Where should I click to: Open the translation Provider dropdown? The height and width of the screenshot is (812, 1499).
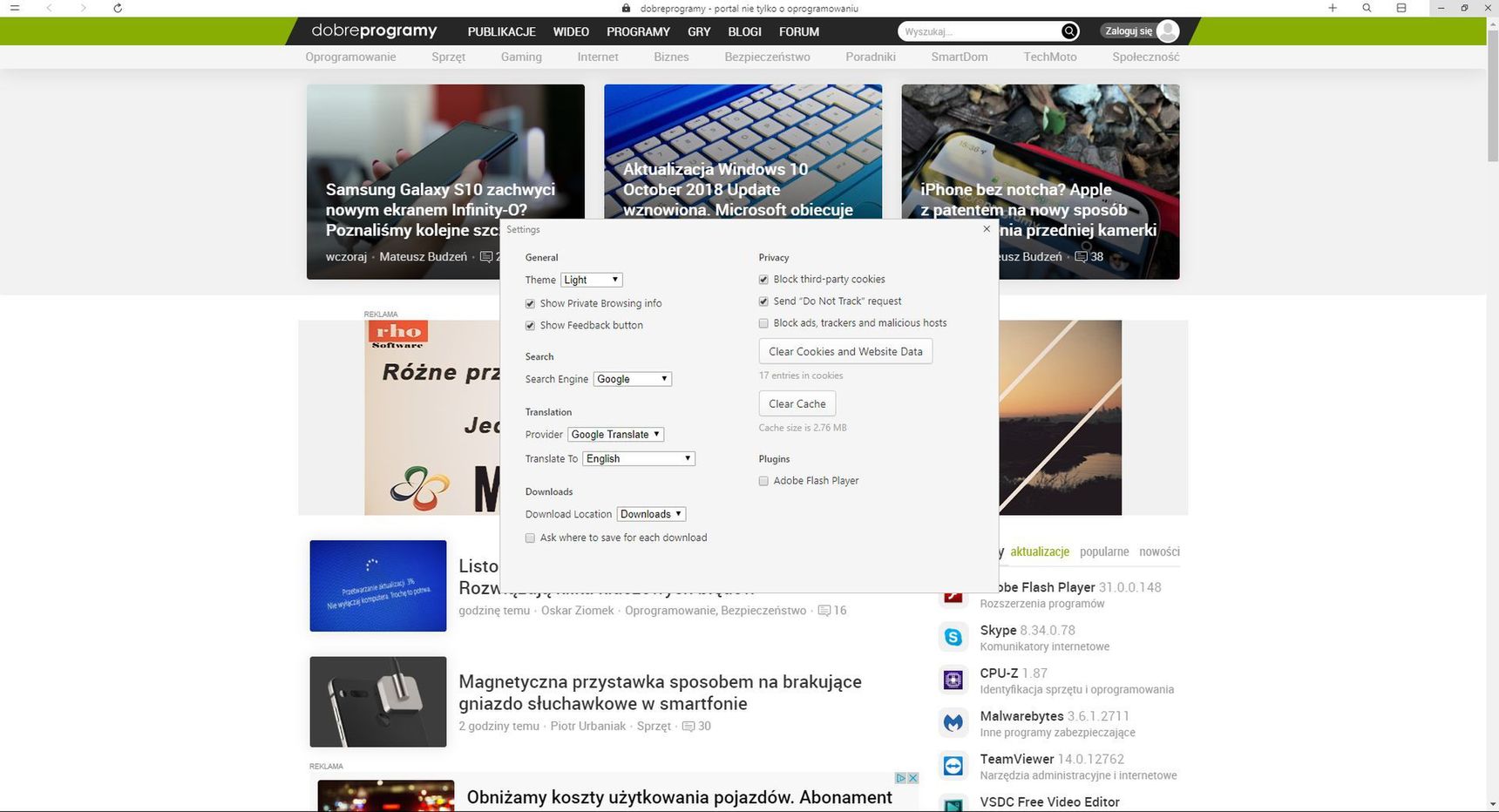coord(615,434)
